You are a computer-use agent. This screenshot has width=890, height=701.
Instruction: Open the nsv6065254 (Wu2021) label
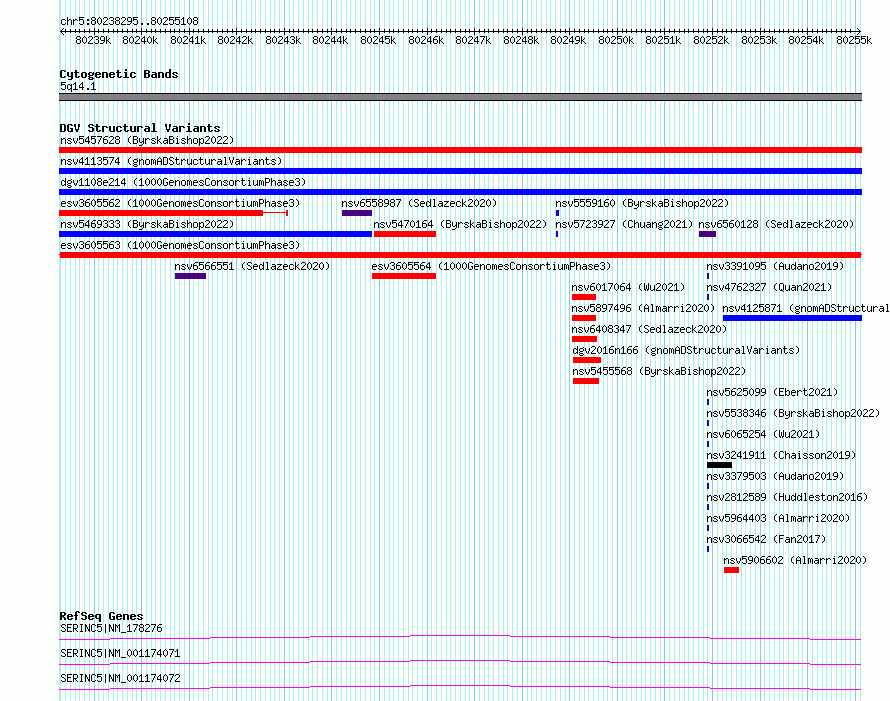click(x=763, y=434)
